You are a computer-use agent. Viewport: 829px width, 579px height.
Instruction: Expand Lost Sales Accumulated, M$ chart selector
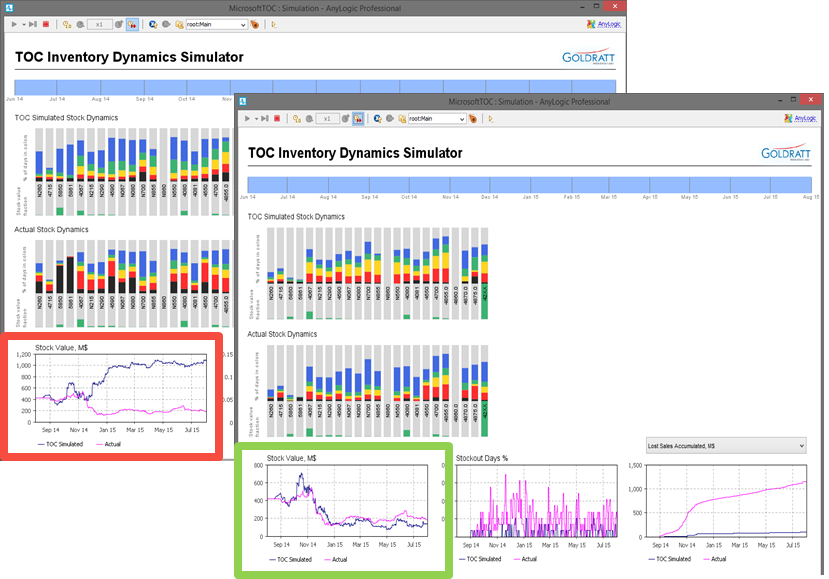(726, 446)
